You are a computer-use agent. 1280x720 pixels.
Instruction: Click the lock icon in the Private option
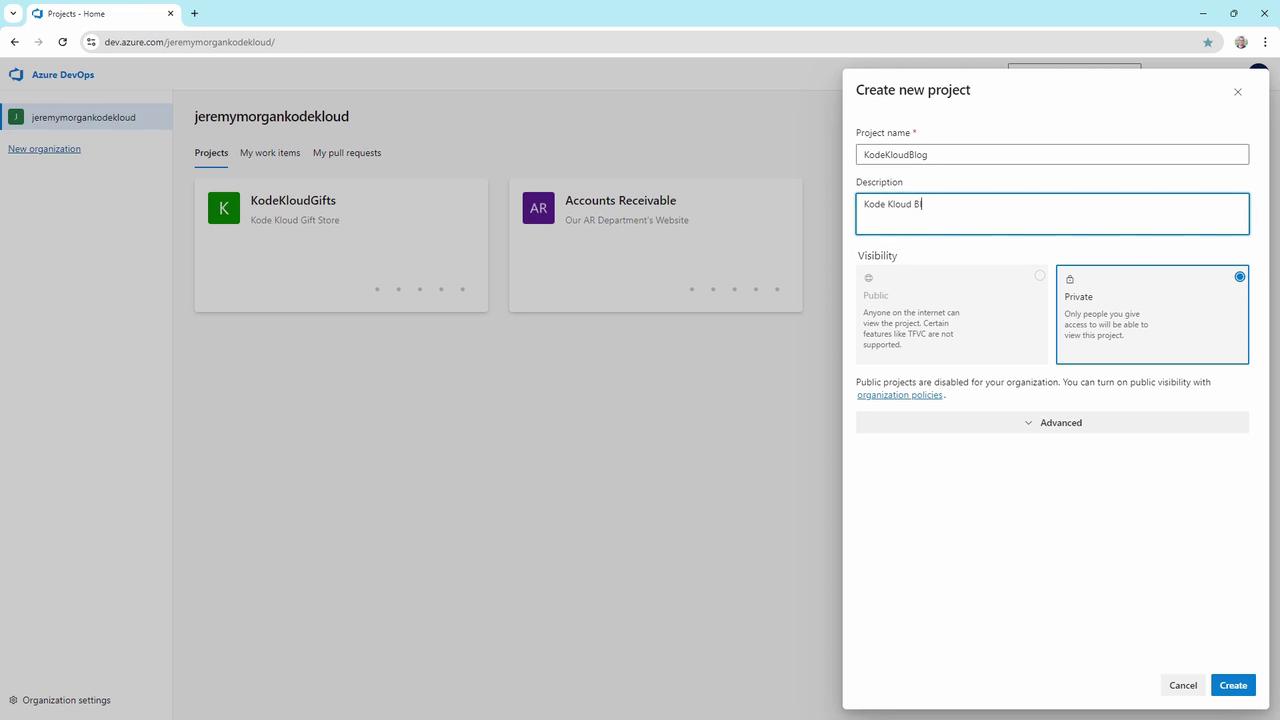click(x=1070, y=279)
